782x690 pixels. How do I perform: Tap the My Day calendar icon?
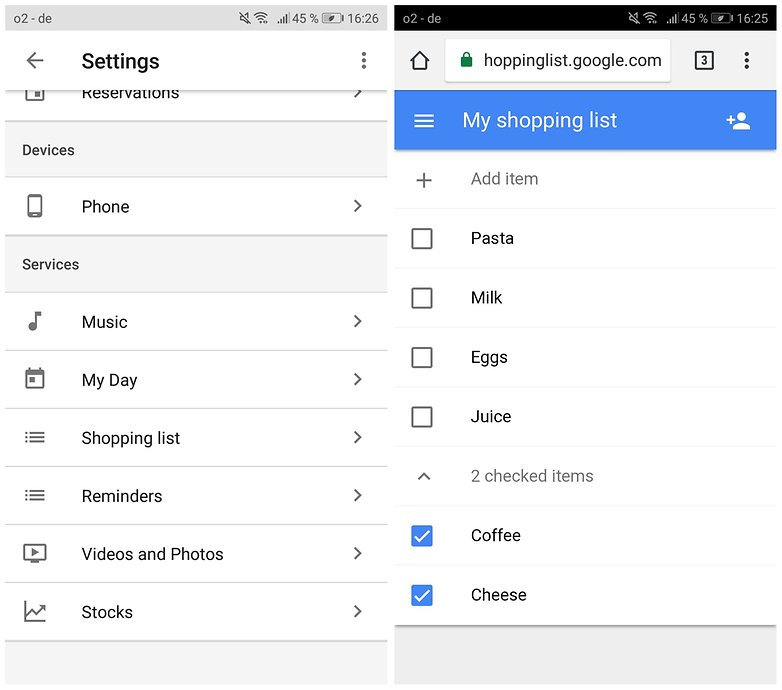pyautogui.click(x=34, y=378)
